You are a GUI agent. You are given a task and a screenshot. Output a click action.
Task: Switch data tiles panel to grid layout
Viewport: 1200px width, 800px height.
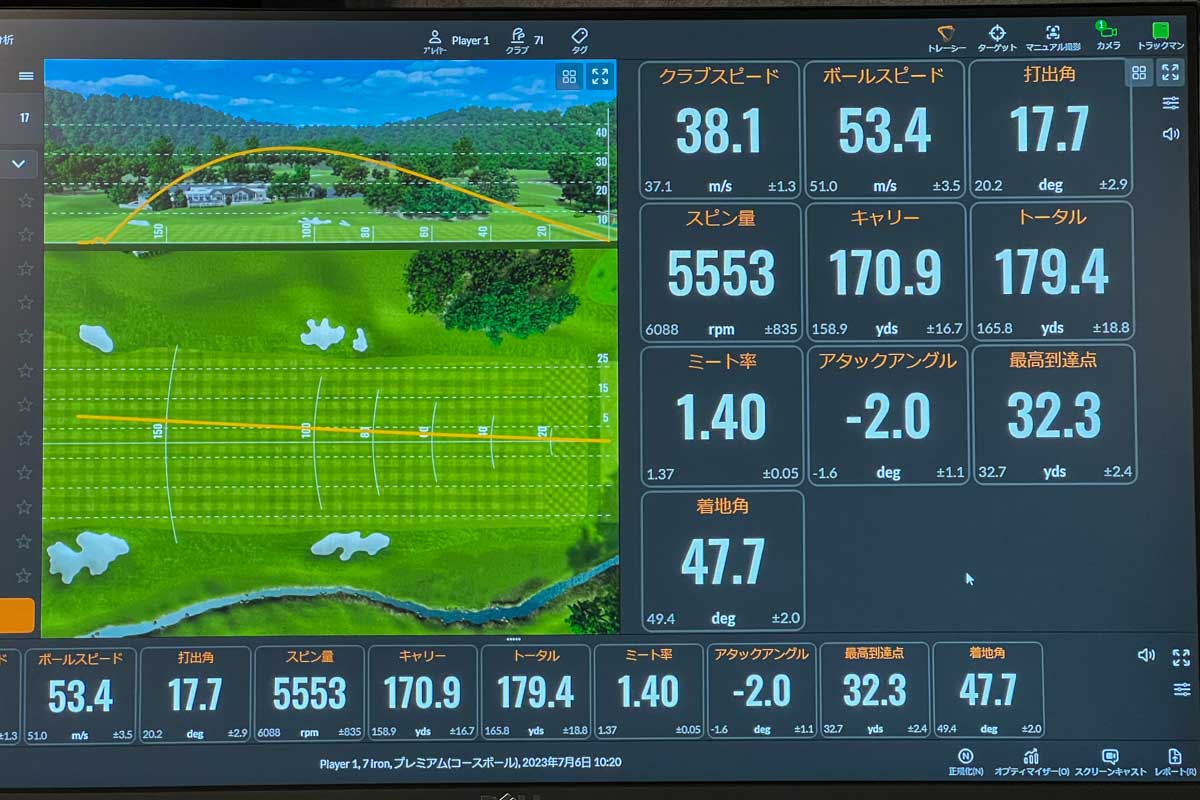pyautogui.click(x=1139, y=73)
